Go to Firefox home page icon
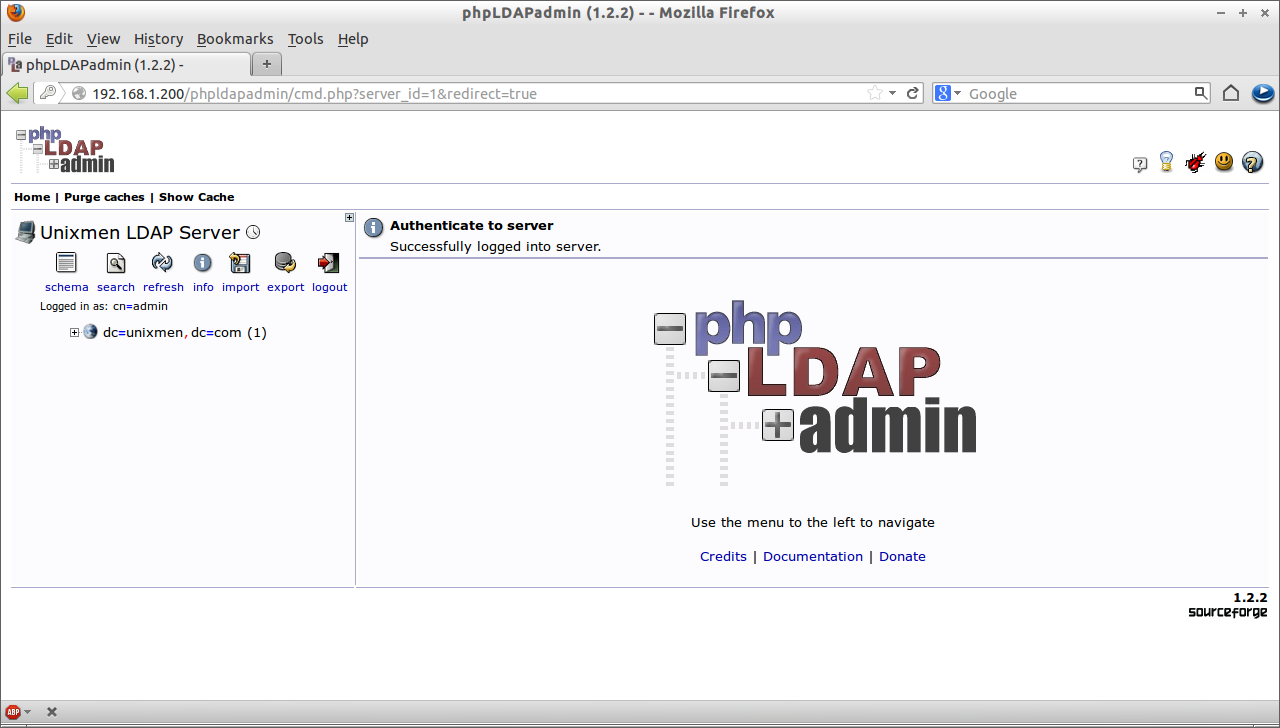 point(1231,93)
